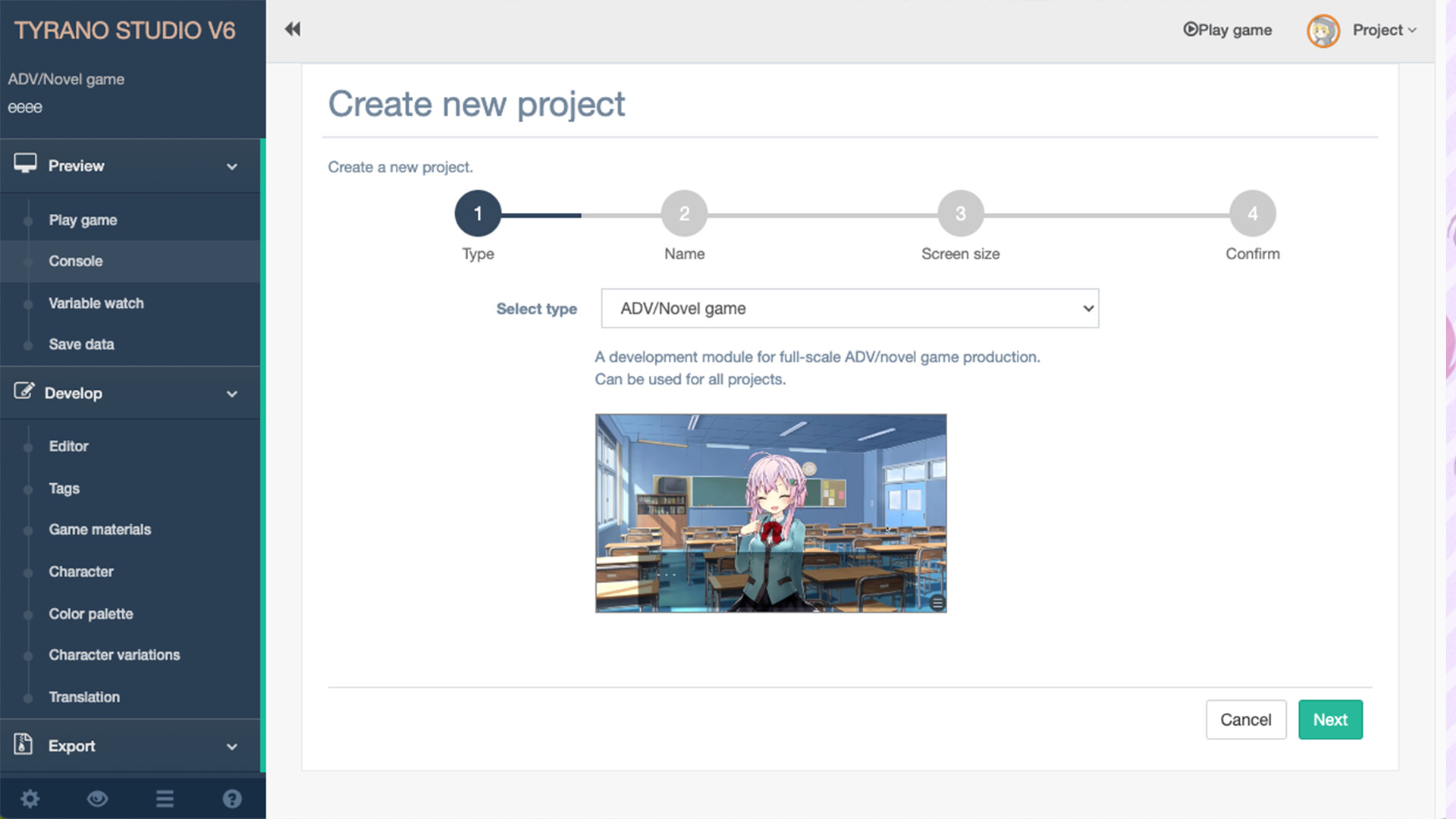
Task: Select step 3 Screen size in the wizard
Action: (x=959, y=213)
